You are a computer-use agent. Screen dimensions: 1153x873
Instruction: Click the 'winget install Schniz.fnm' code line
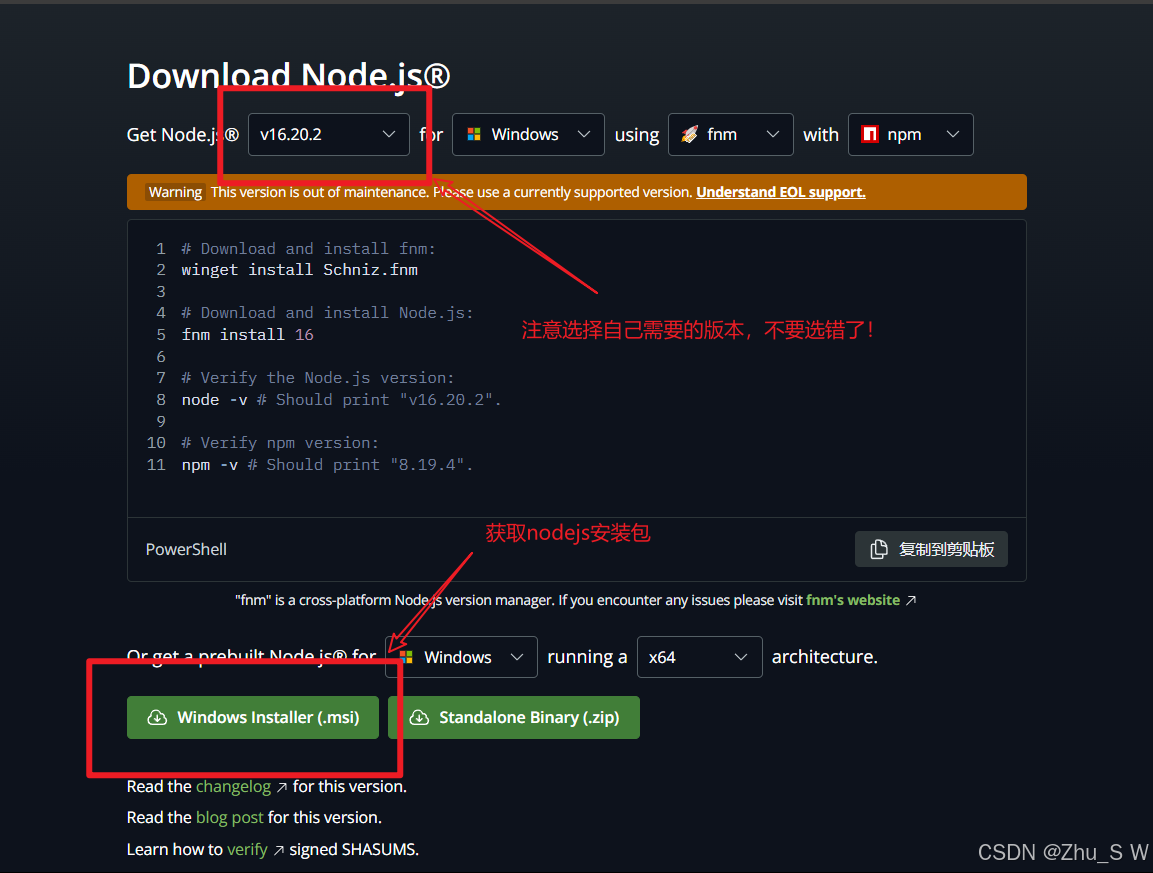pyautogui.click(x=299, y=270)
